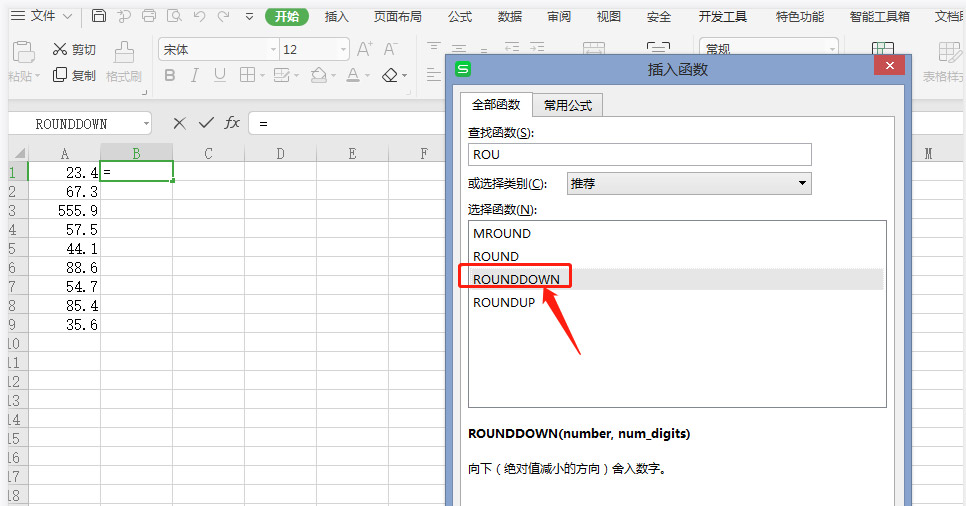
Task: Click the Increase Indent icon
Action: pos(537,47)
